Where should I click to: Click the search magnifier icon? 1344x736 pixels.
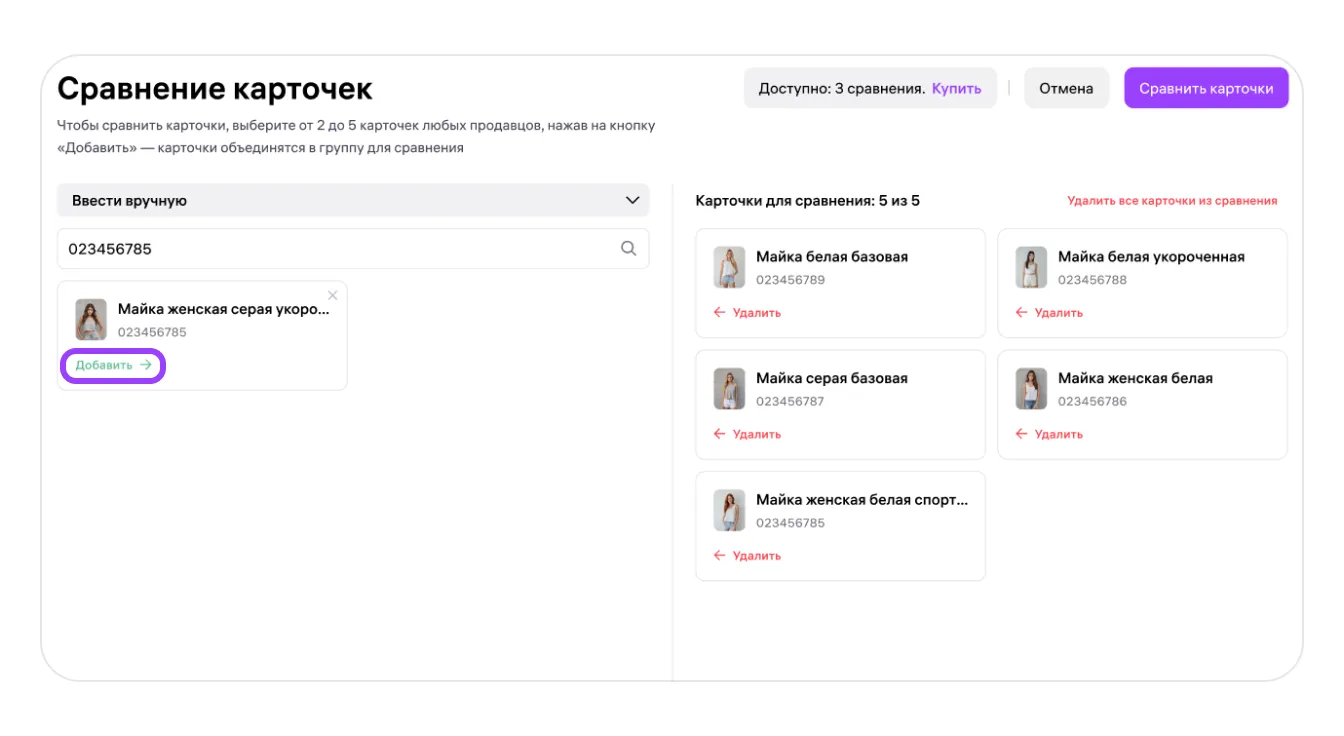628,249
